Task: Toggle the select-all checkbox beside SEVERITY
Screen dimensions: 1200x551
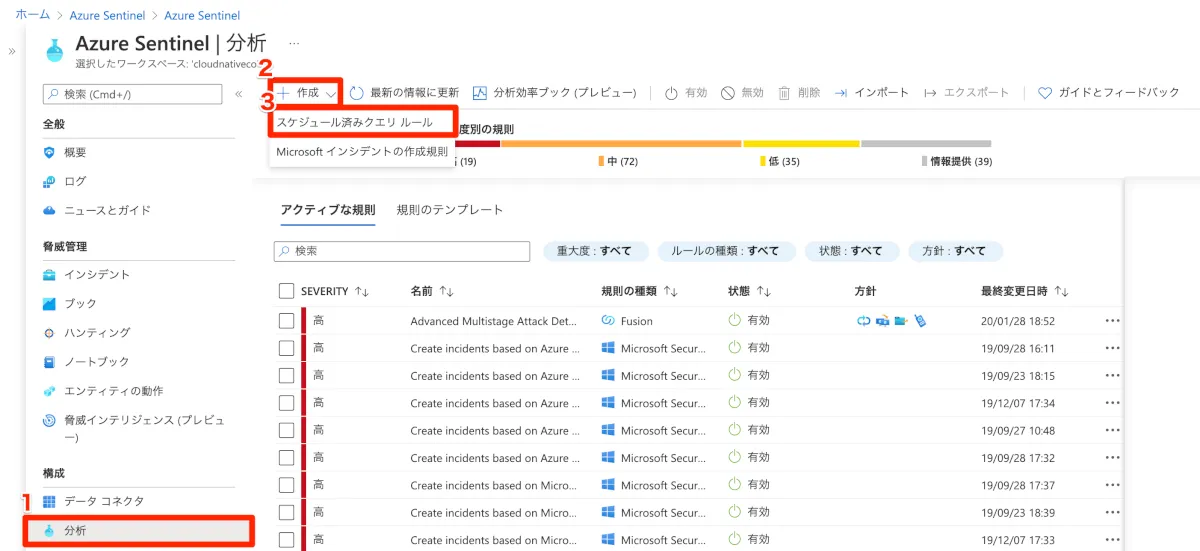Action: point(287,291)
